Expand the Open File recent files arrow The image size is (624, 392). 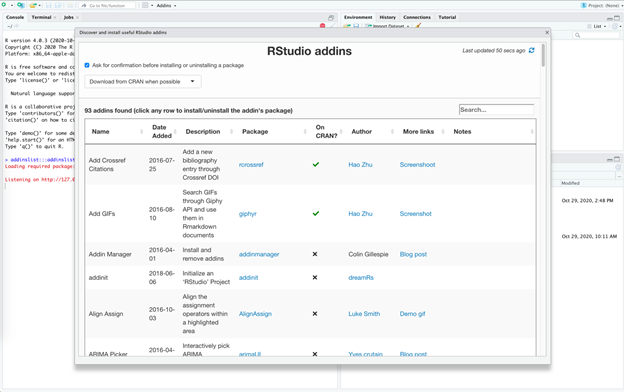39,6
